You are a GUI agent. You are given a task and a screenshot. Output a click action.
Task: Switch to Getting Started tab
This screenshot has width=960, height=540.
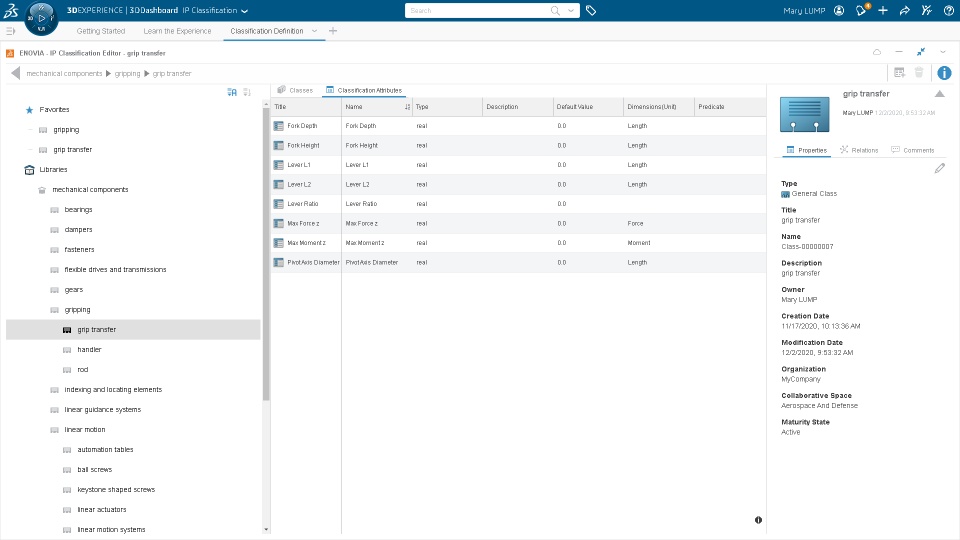point(100,31)
